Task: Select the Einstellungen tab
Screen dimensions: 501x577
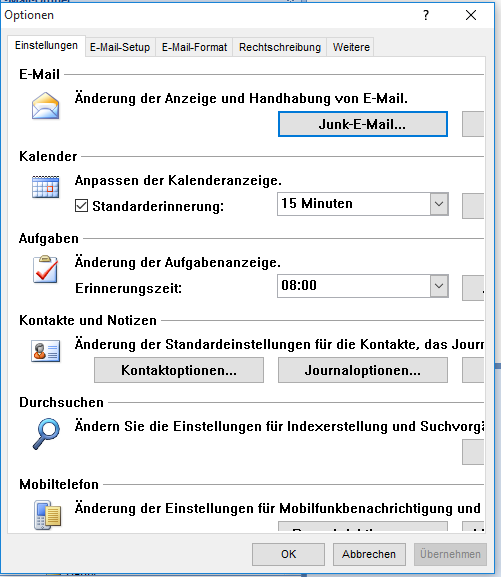Action: pos(46,46)
